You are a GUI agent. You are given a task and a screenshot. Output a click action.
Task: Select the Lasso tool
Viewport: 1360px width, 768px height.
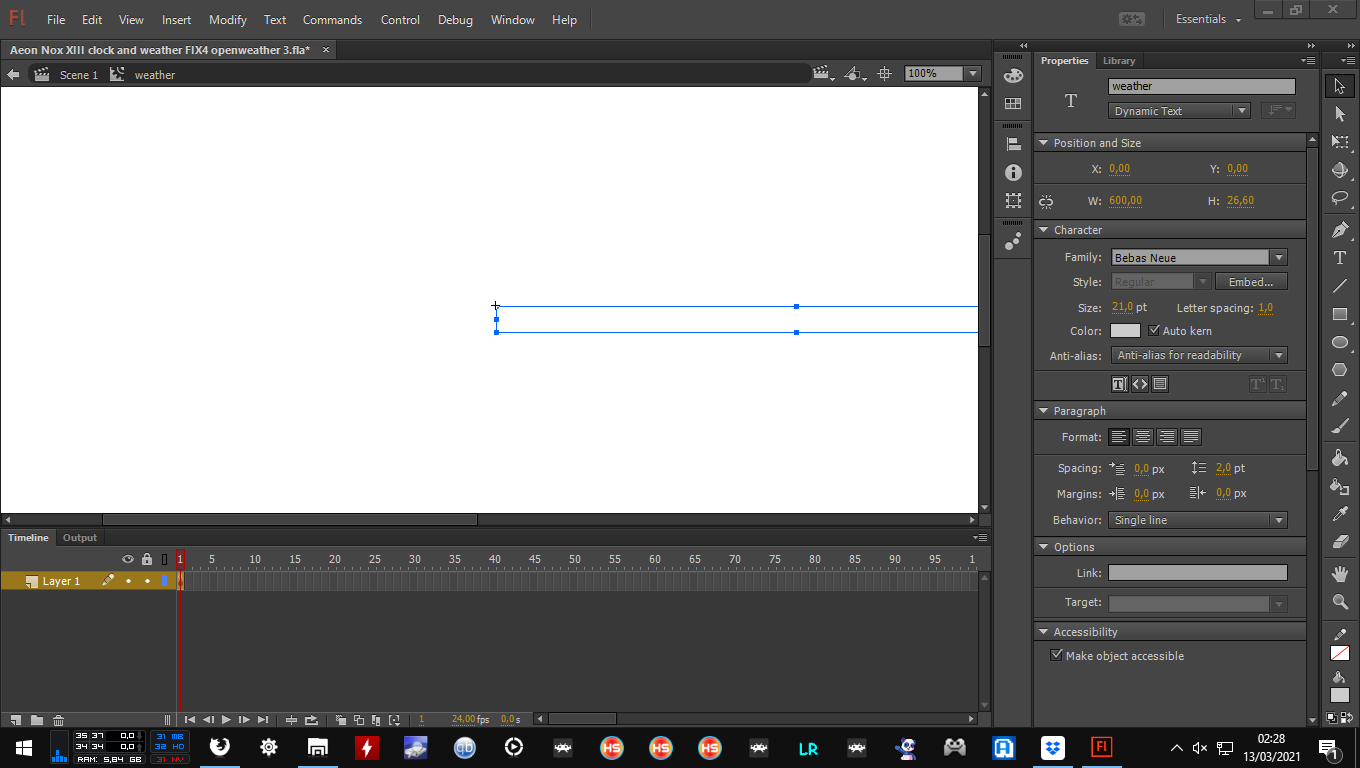[x=1340, y=198]
